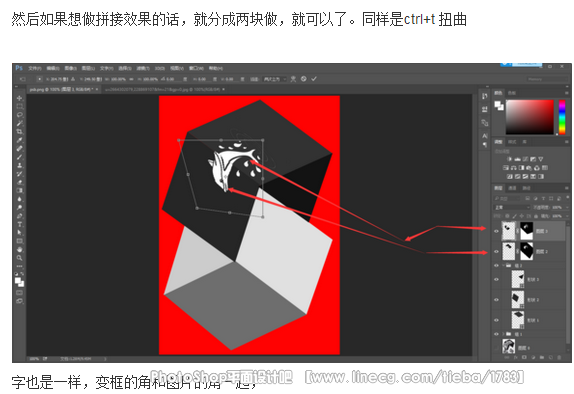The width and height of the screenshot is (574, 394).
Task: Switch to 色板 (Swatches) tab
Action: (511, 93)
